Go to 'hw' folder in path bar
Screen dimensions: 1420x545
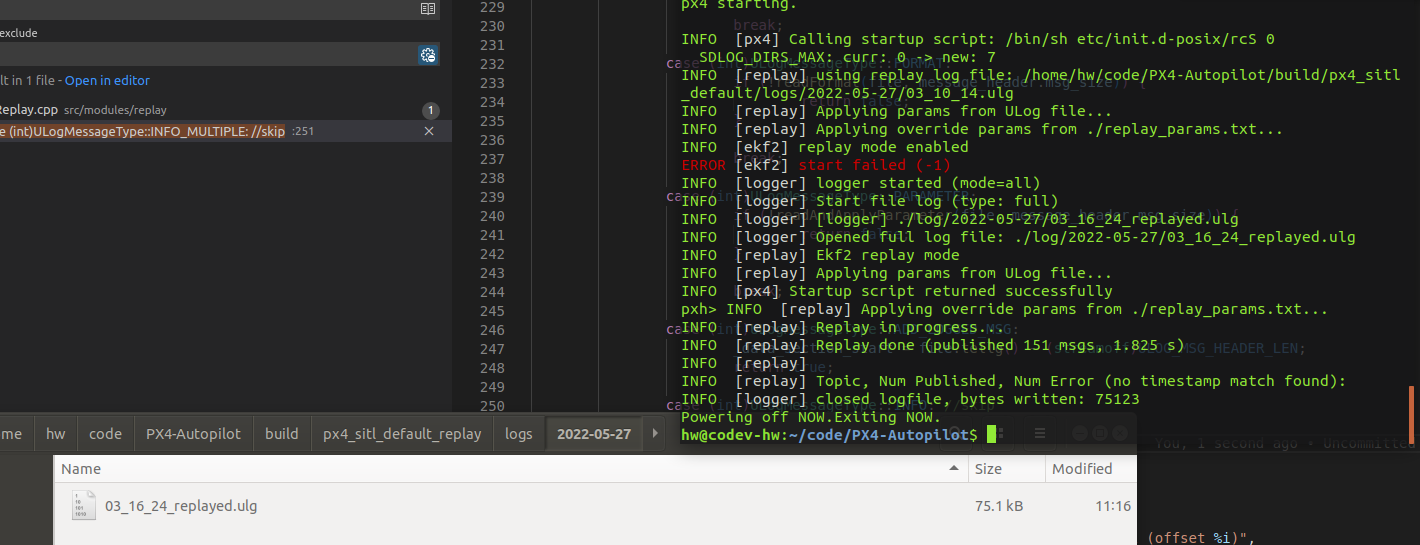(56, 433)
